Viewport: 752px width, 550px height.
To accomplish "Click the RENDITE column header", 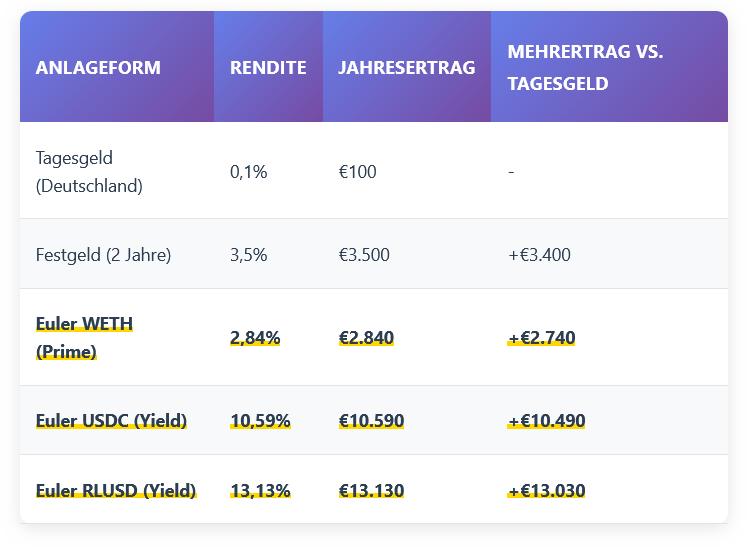I will click(268, 68).
